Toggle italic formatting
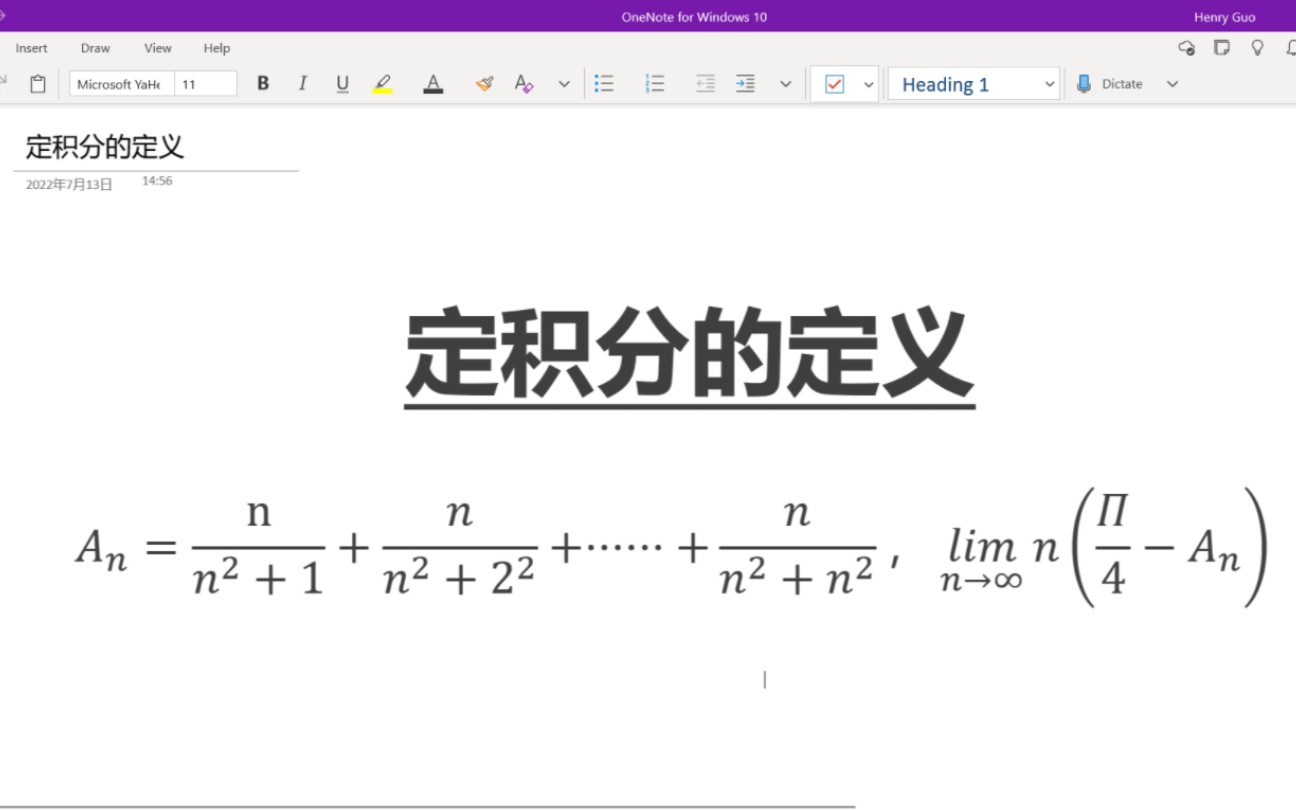This screenshot has height=810, width=1296. 302,84
